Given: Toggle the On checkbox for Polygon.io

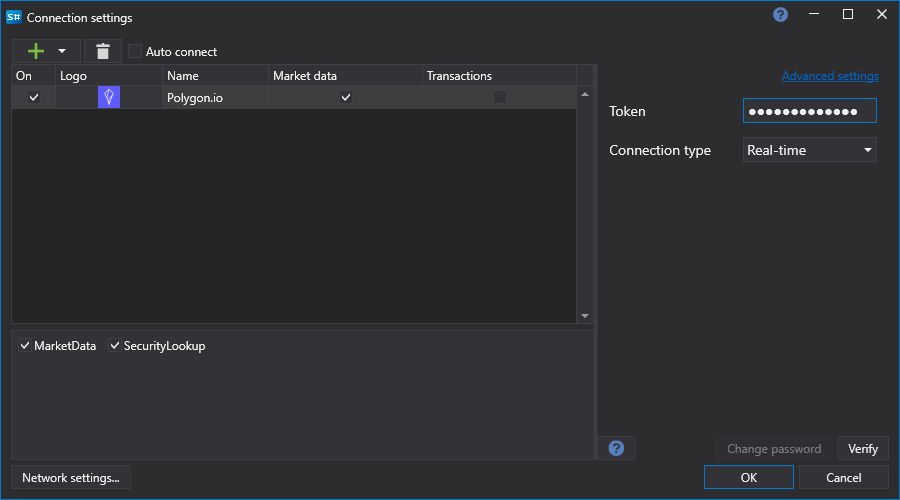Looking at the screenshot, I should (x=34, y=97).
